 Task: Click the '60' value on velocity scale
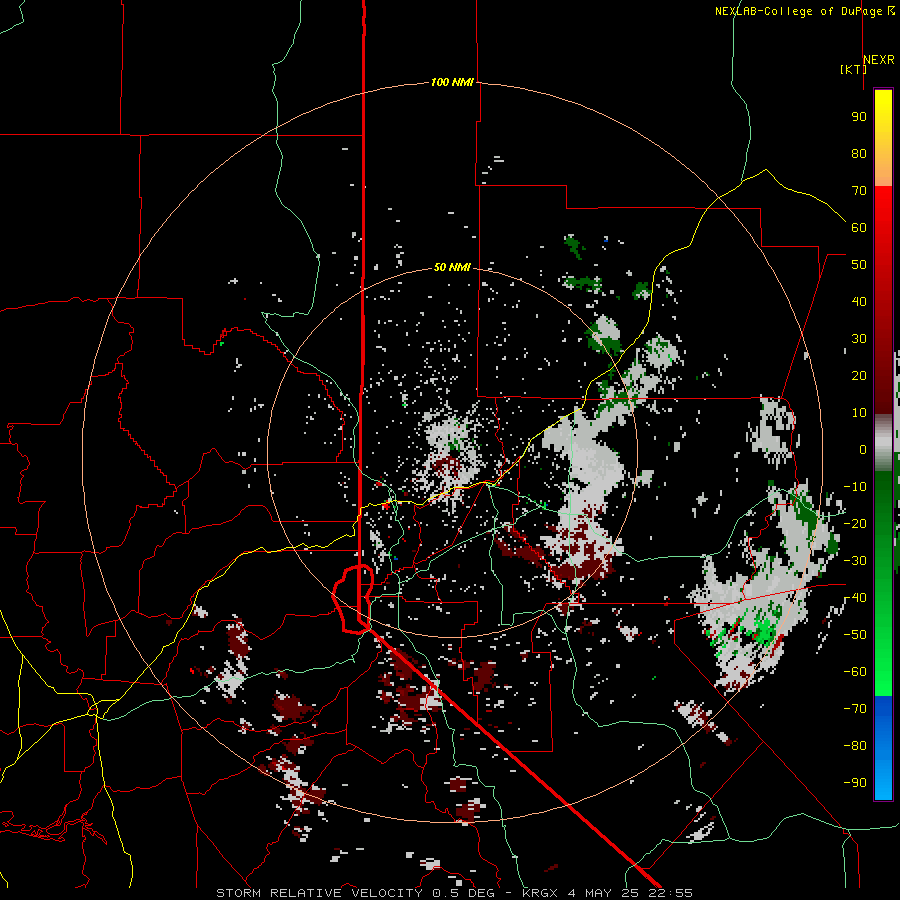click(x=859, y=228)
